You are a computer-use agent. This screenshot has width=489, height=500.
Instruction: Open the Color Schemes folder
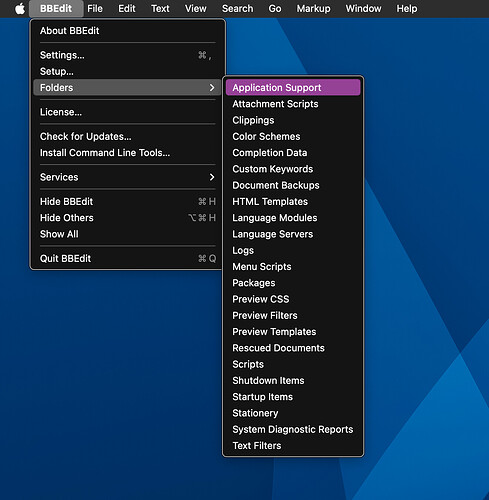(x=293, y=136)
